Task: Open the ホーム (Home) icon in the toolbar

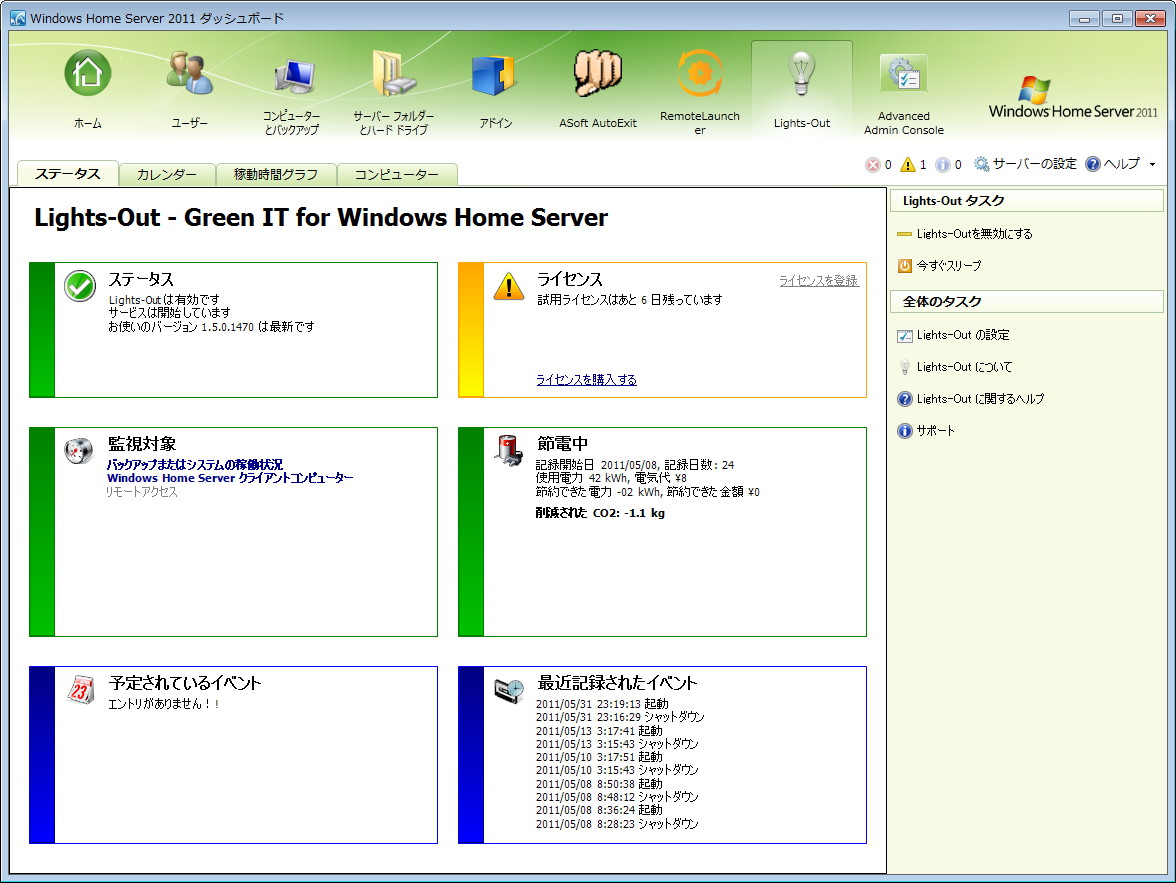Action: pos(88,74)
